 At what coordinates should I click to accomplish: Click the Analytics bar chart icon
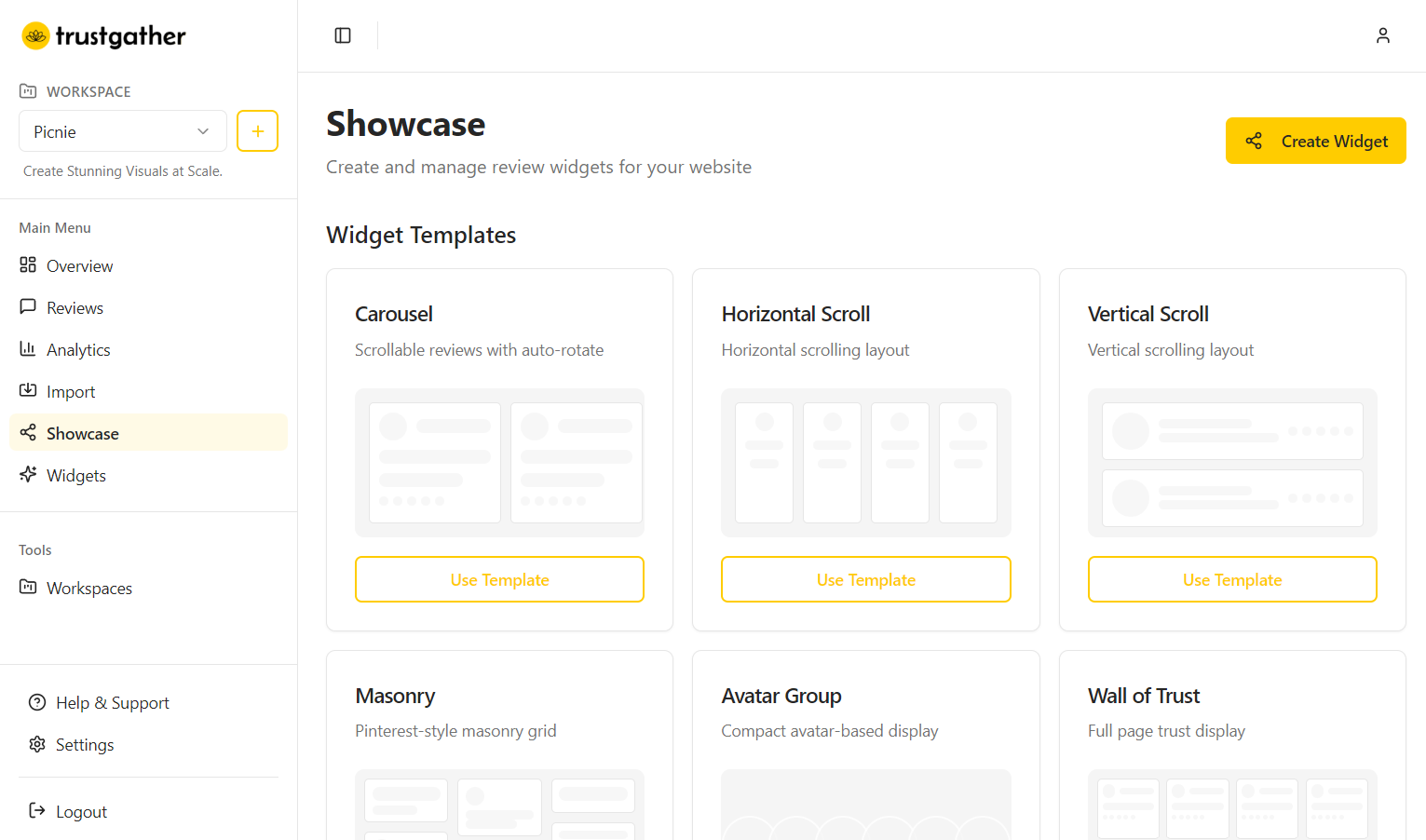tap(28, 349)
